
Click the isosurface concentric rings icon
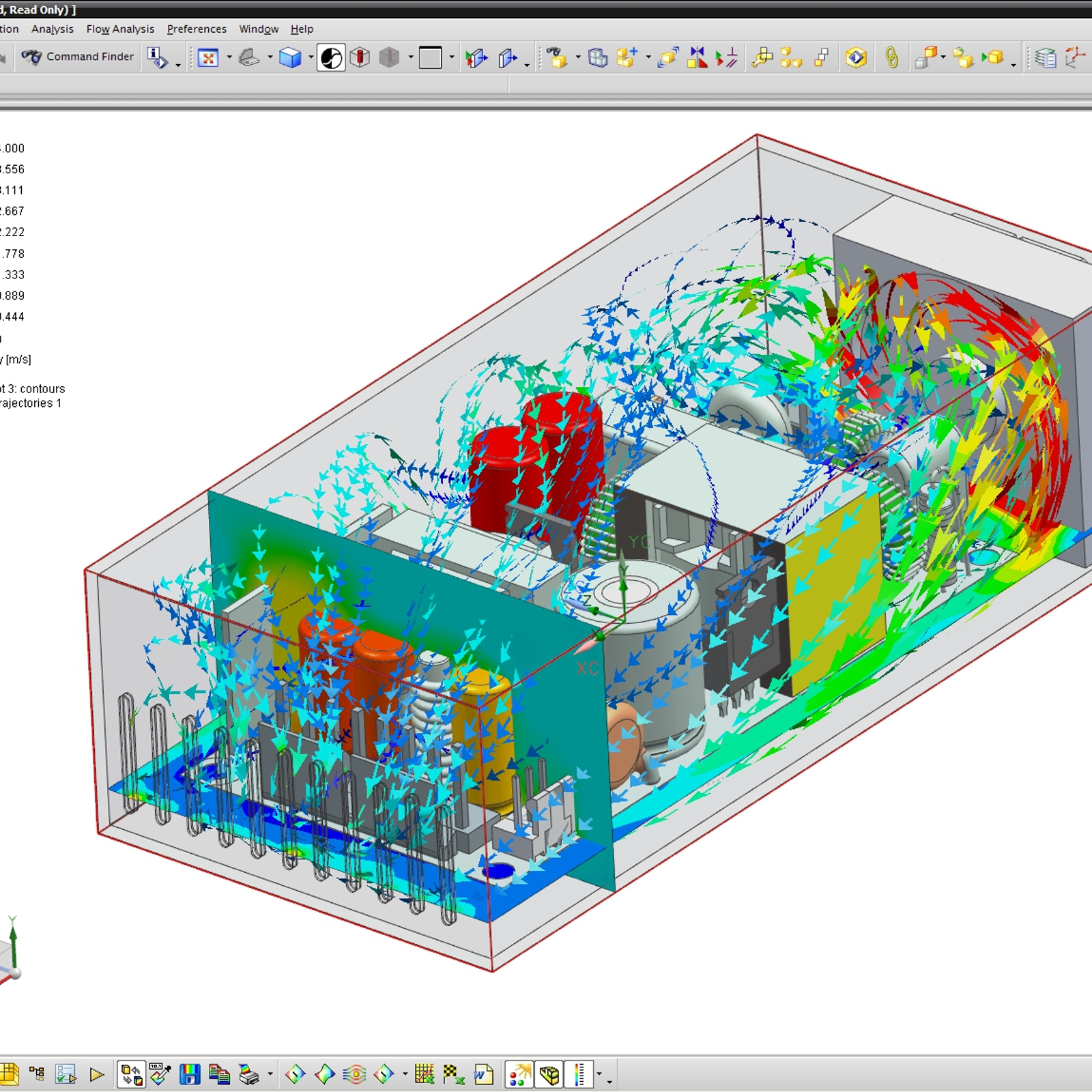[x=355, y=1074]
